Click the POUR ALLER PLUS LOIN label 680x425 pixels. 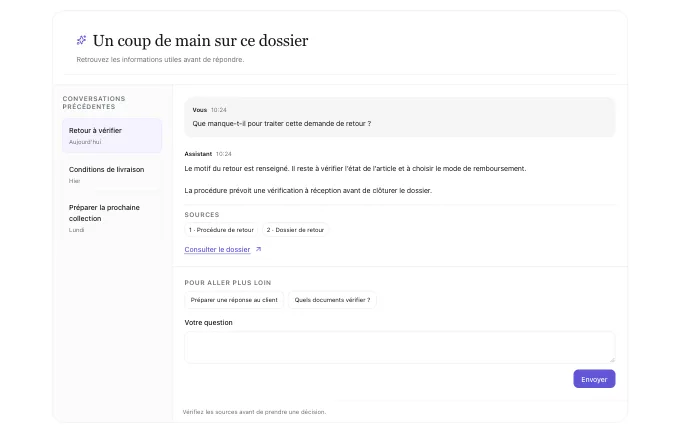point(228,283)
